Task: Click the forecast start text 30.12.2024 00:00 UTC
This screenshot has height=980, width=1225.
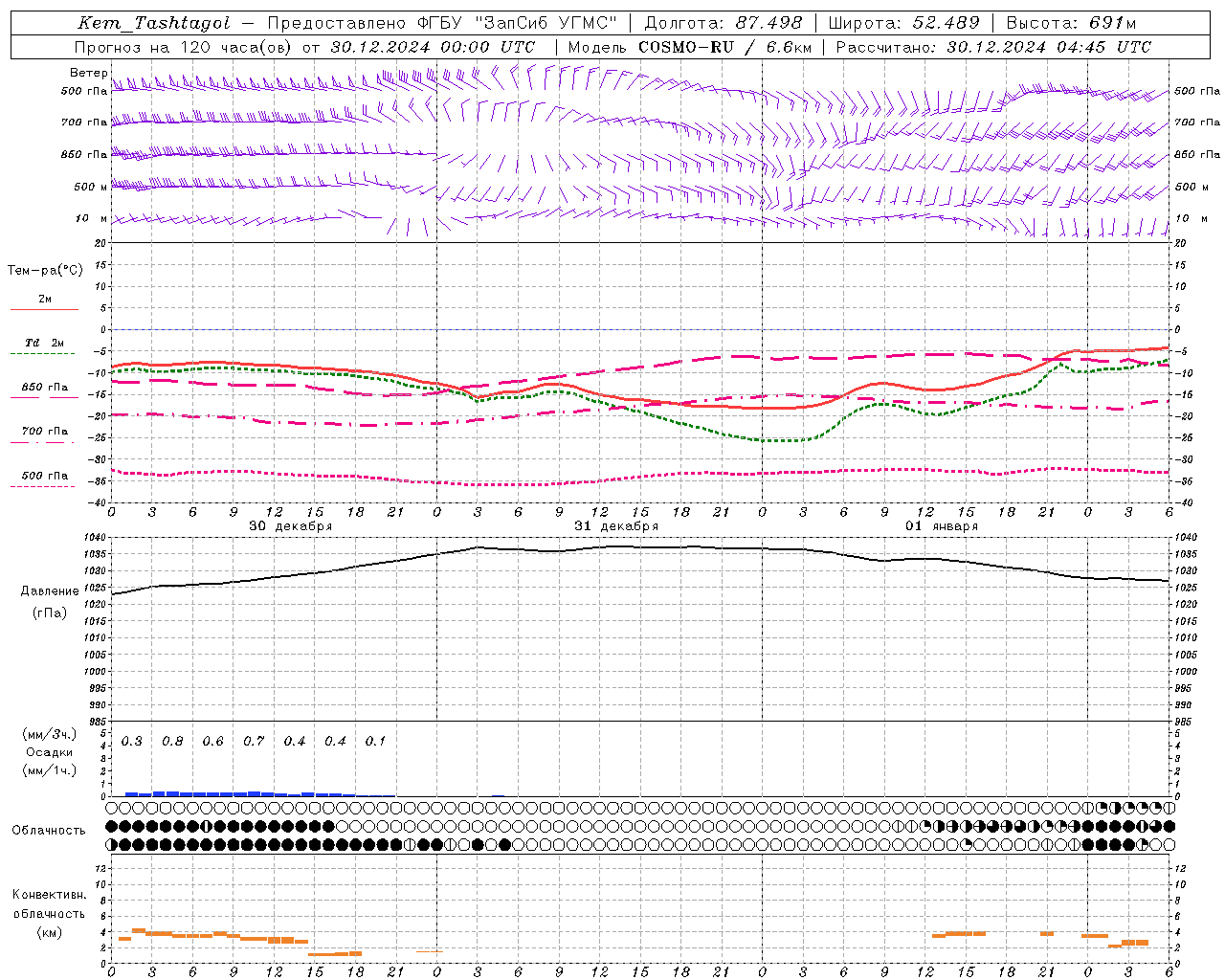Action: coord(433,47)
